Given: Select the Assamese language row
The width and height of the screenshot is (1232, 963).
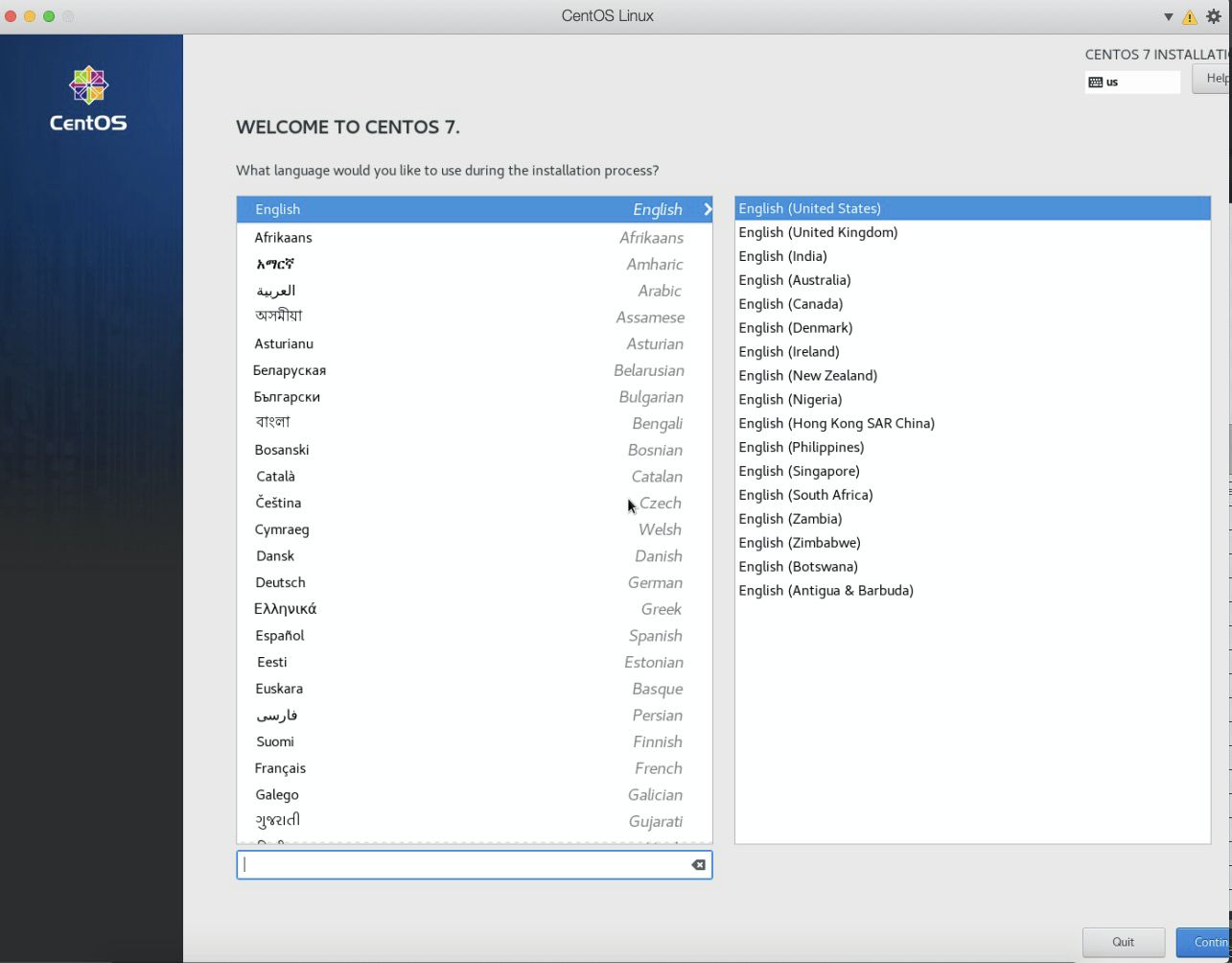Looking at the screenshot, I should coord(475,317).
